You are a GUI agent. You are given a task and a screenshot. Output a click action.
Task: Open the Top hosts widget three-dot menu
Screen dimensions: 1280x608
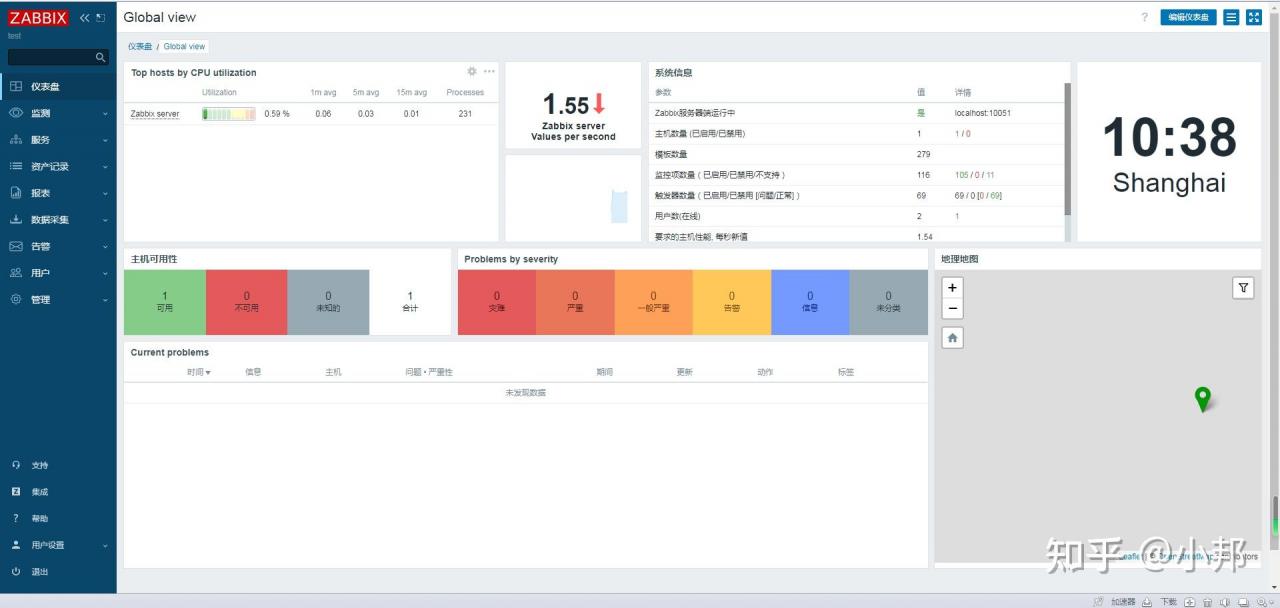point(489,71)
